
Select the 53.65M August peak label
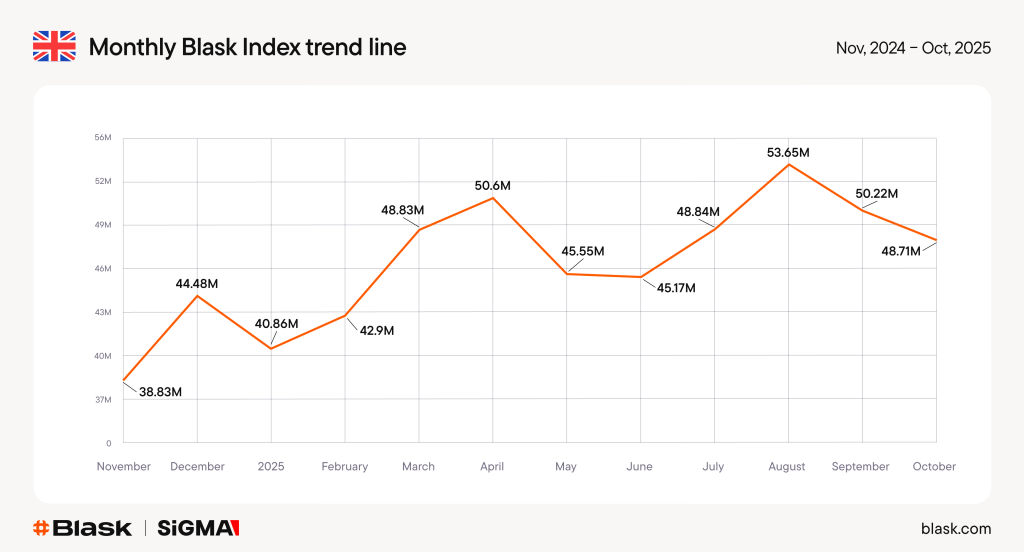click(x=787, y=153)
